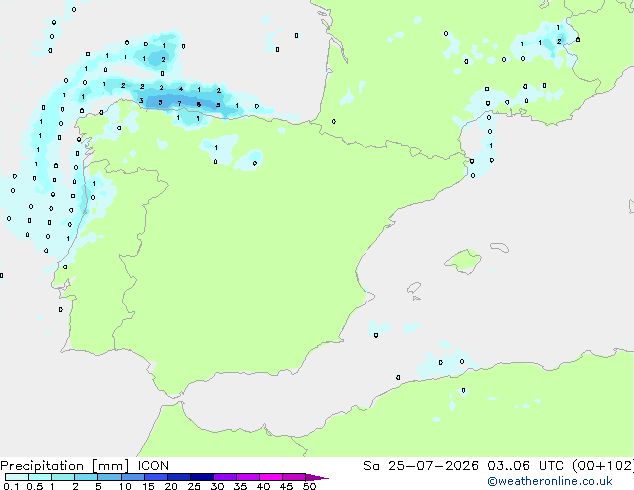The image size is (634, 490).
Task: Select the 15–20 mm blue legend swatch
Action: (x=155, y=477)
